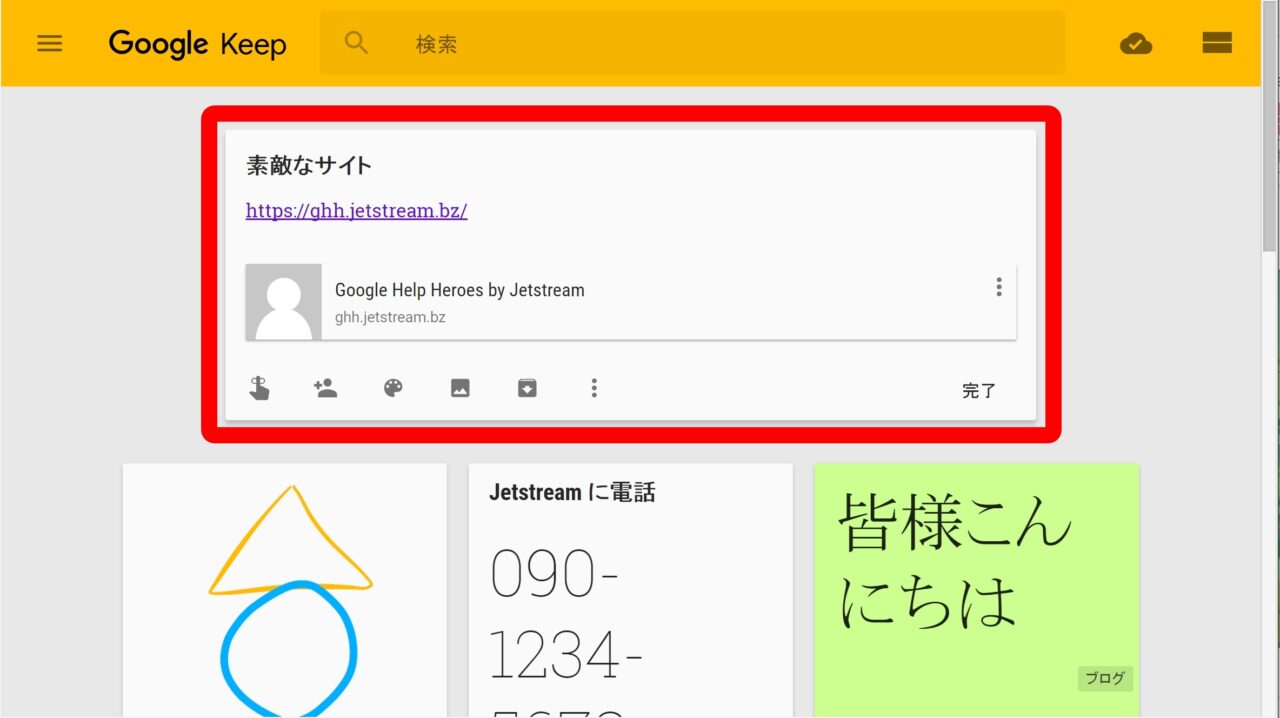Viewport: 1280px width, 718px height.
Task: Open the drawing note with triangle and circle
Action: click(x=285, y=590)
